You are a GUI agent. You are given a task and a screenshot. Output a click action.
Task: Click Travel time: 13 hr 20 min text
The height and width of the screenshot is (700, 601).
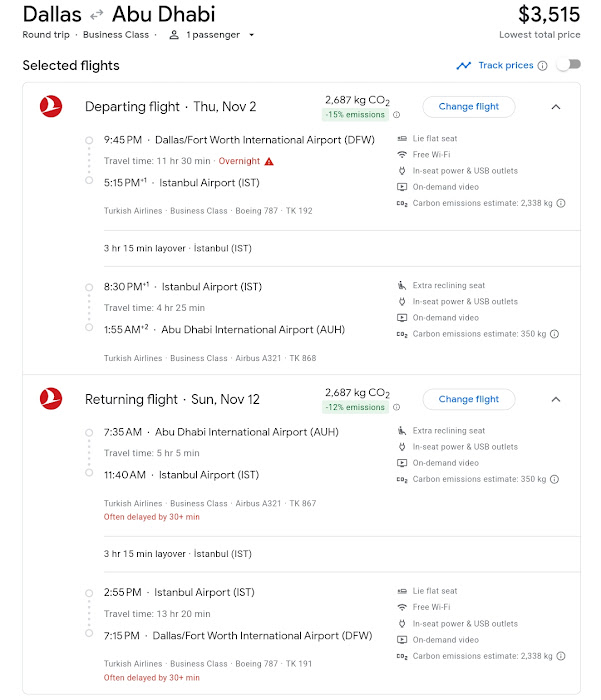[x=157, y=614]
